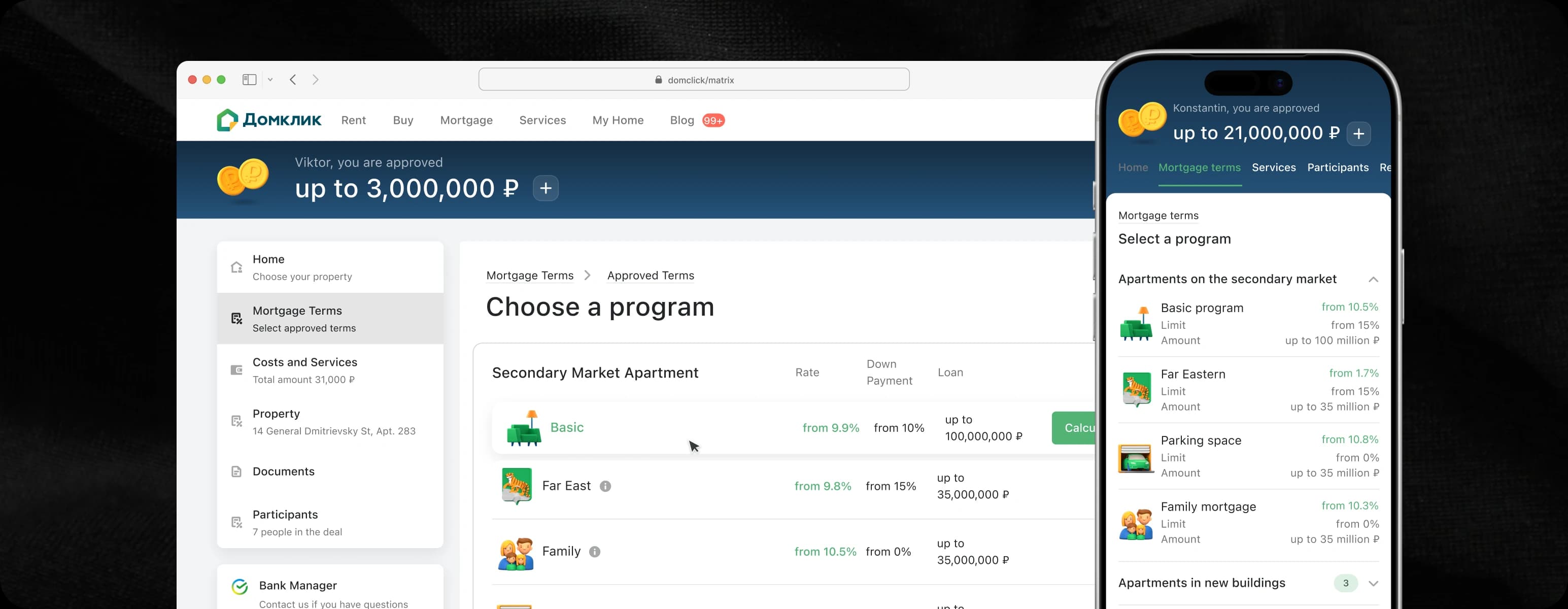Switch to the Services tab on phone
The image size is (1568, 609).
pyautogui.click(x=1273, y=167)
